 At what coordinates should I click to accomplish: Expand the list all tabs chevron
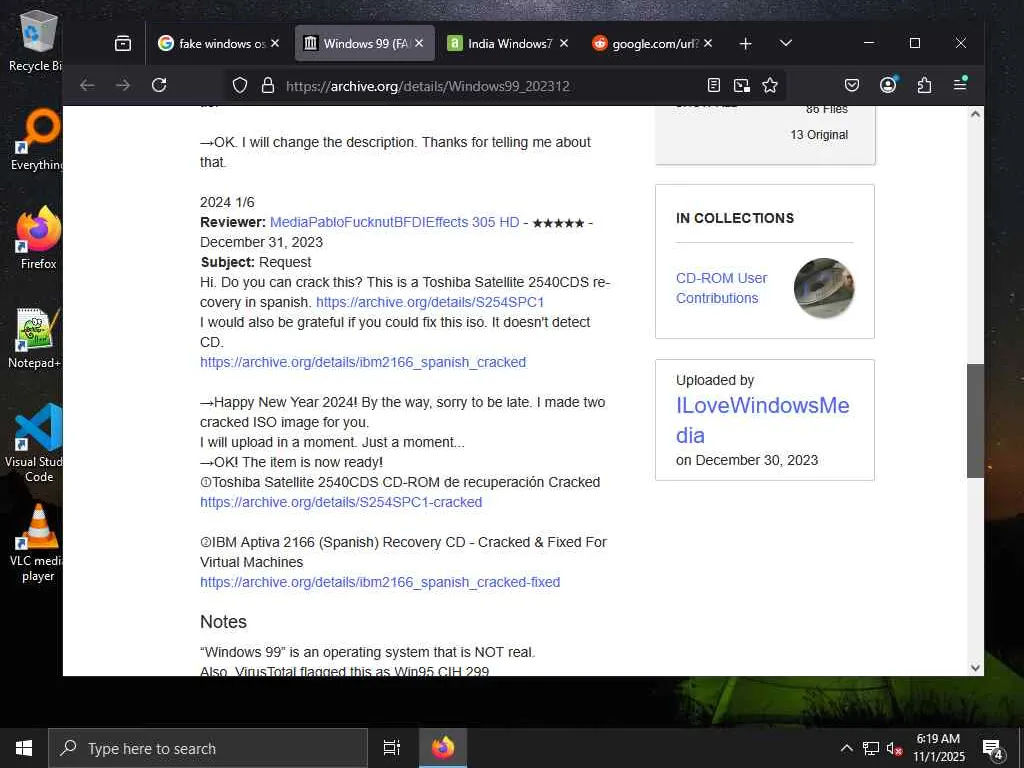tap(786, 43)
